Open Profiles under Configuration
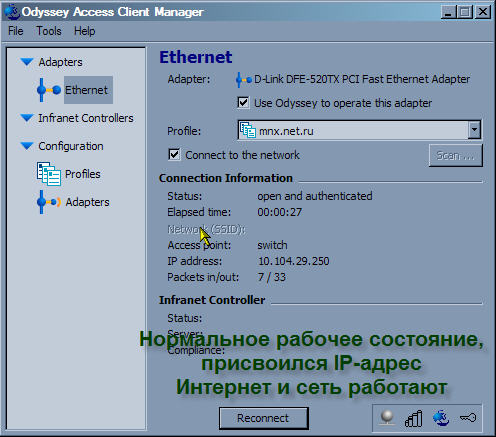The height and width of the screenshot is (437, 496). pos(83,174)
